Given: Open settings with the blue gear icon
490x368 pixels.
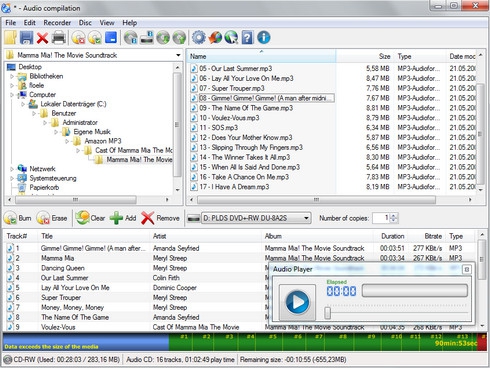Looking at the screenshot, I should [x=199, y=37].
